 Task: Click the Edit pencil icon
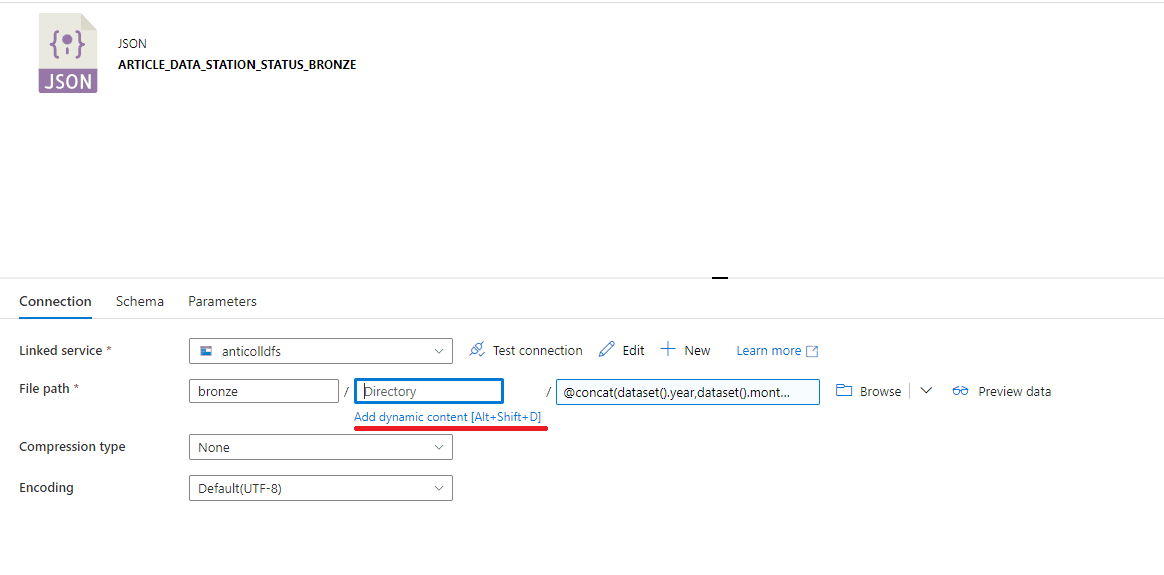[x=606, y=350]
